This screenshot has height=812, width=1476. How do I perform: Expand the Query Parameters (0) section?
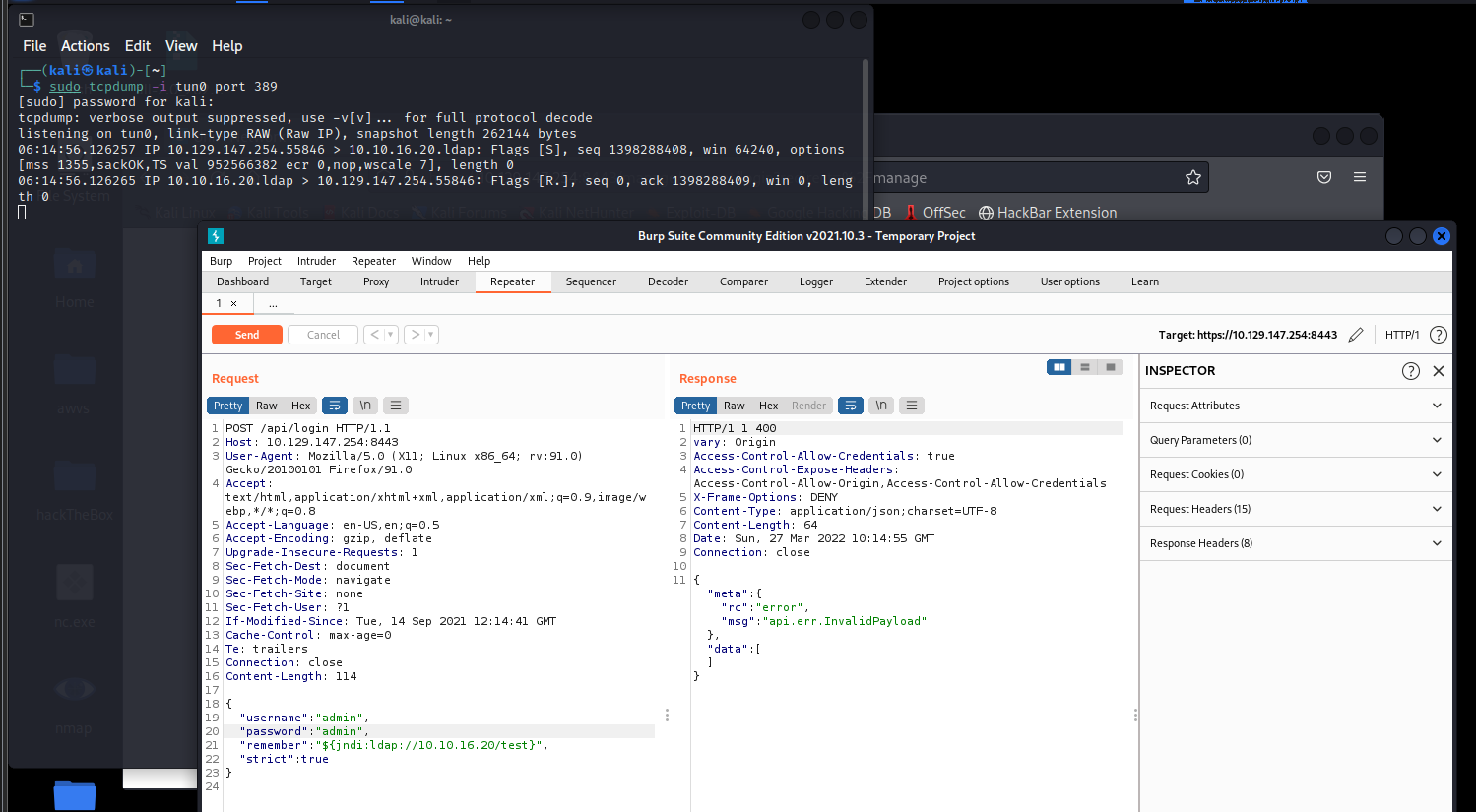click(x=1296, y=440)
